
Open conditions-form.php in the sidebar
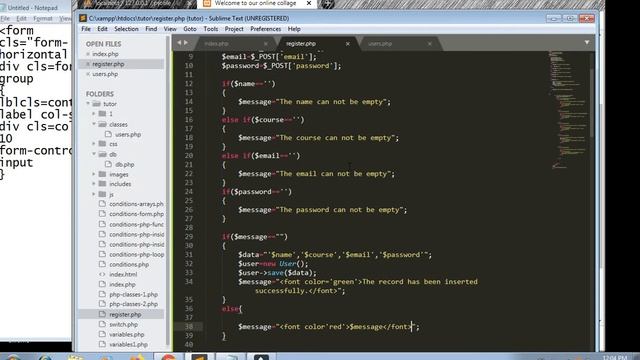click(136, 214)
